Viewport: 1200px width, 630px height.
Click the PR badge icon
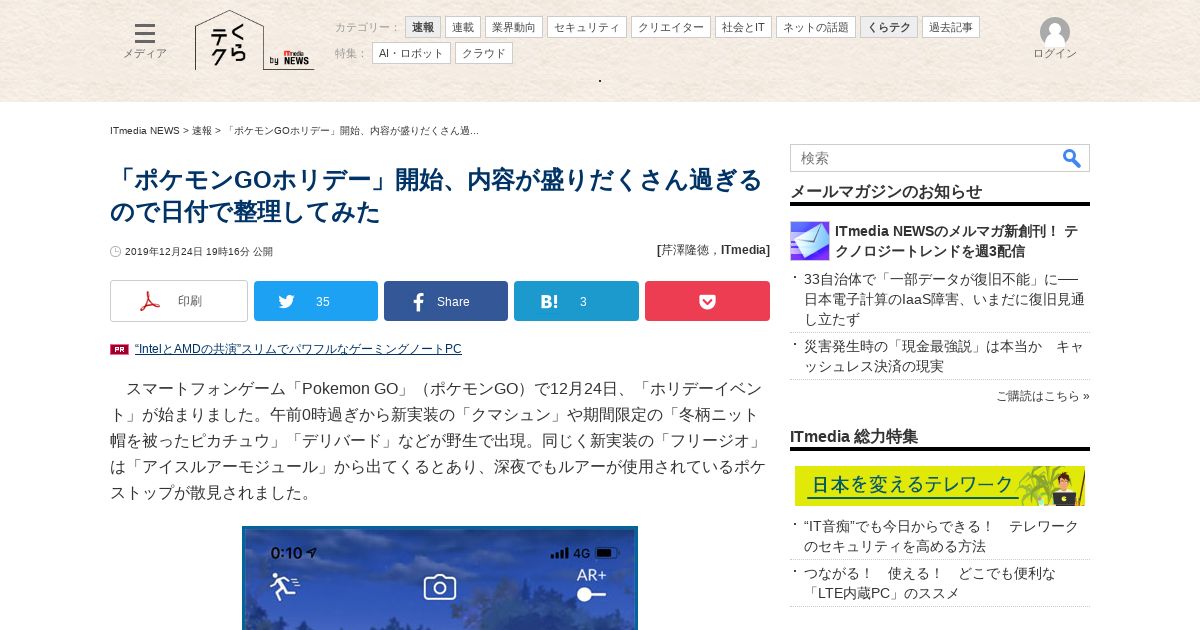click(x=119, y=349)
